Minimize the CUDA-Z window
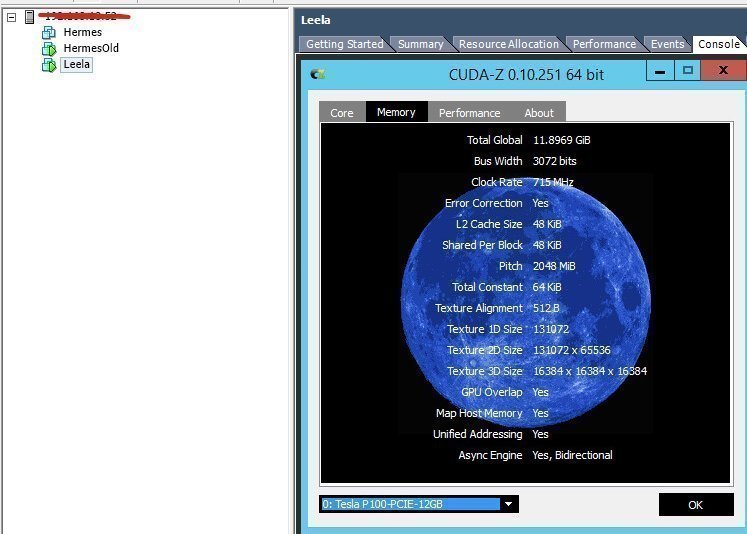This screenshot has width=747, height=534. coord(659,71)
